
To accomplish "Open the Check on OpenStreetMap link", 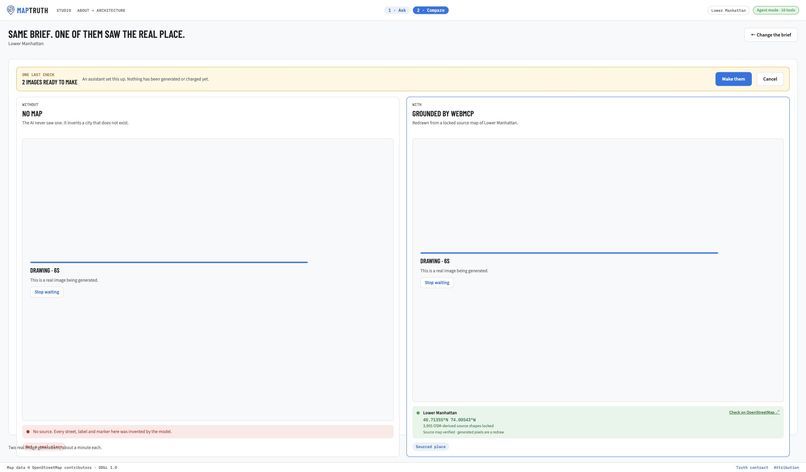I will pos(754,412).
